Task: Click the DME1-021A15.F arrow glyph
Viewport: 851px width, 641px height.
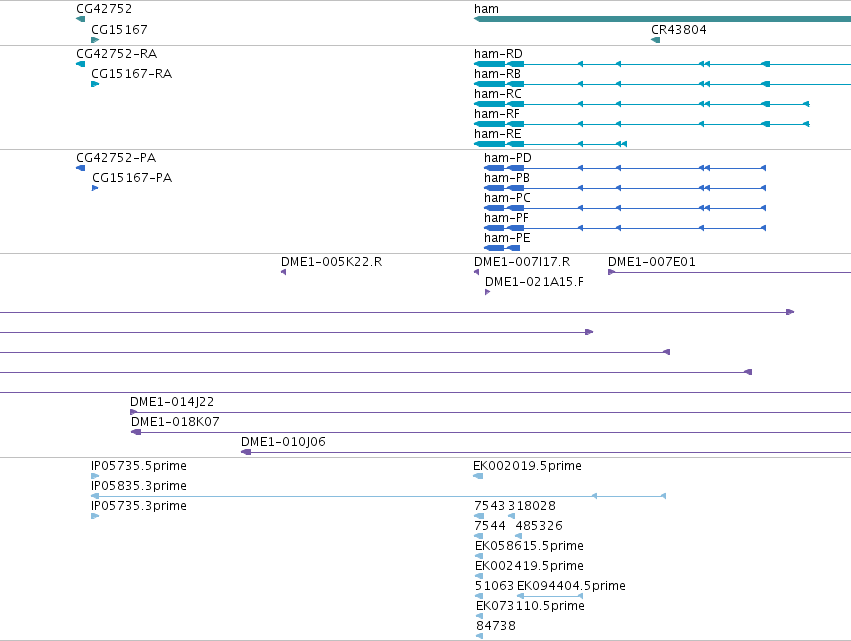Action: [x=487, y=292]
